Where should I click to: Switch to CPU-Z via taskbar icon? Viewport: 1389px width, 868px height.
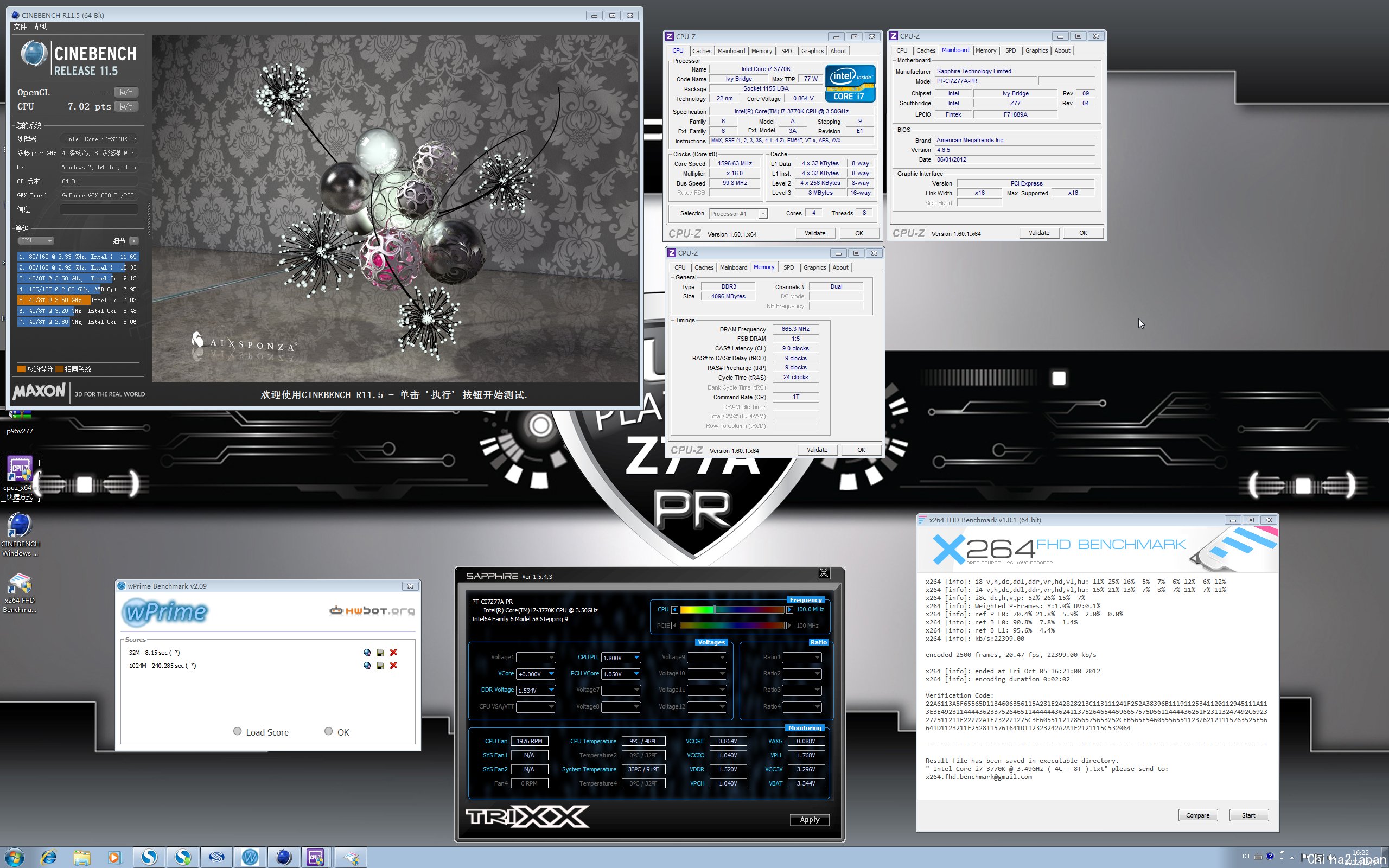315,858
